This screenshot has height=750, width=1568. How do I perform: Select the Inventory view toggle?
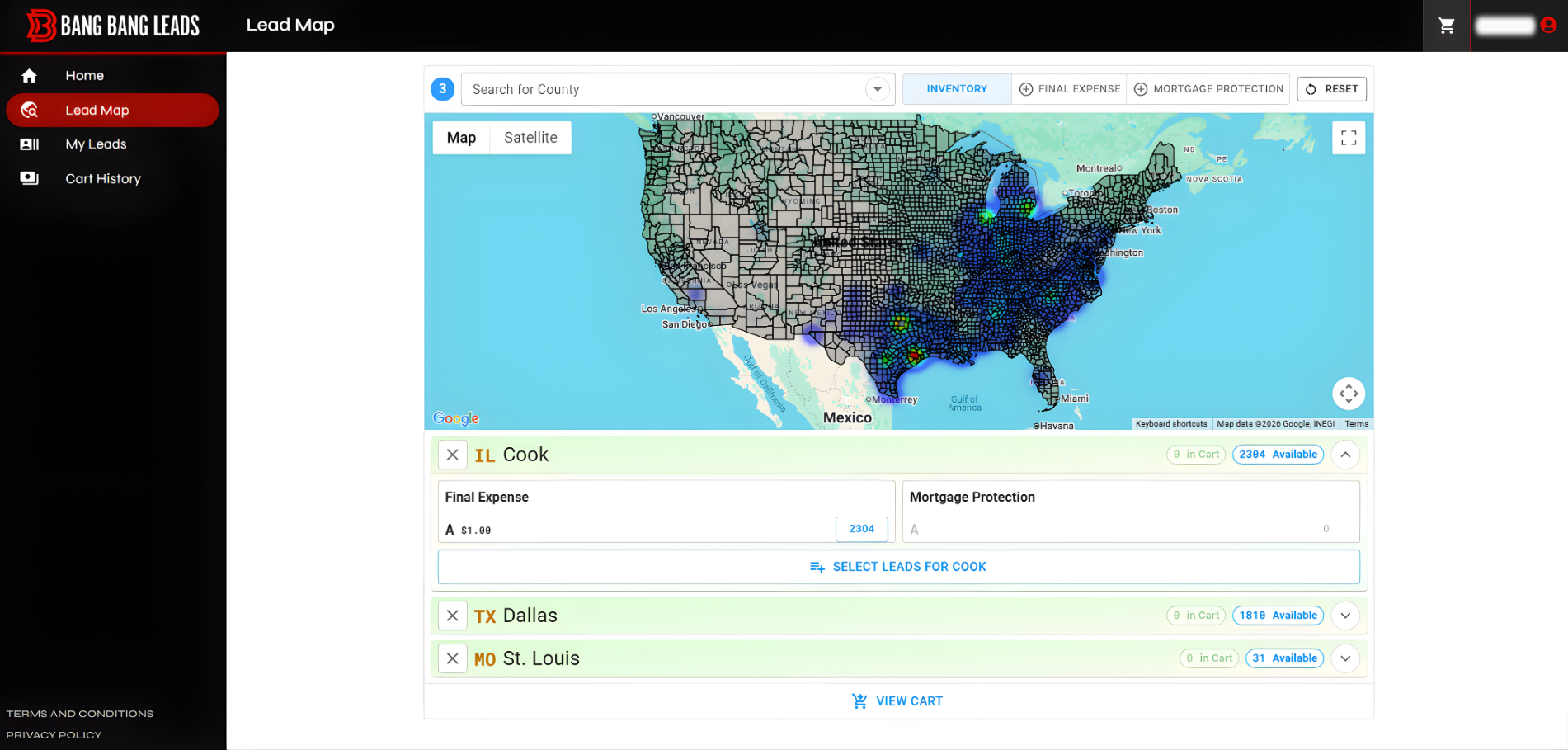pyautogui.click(x=956, y=89)
